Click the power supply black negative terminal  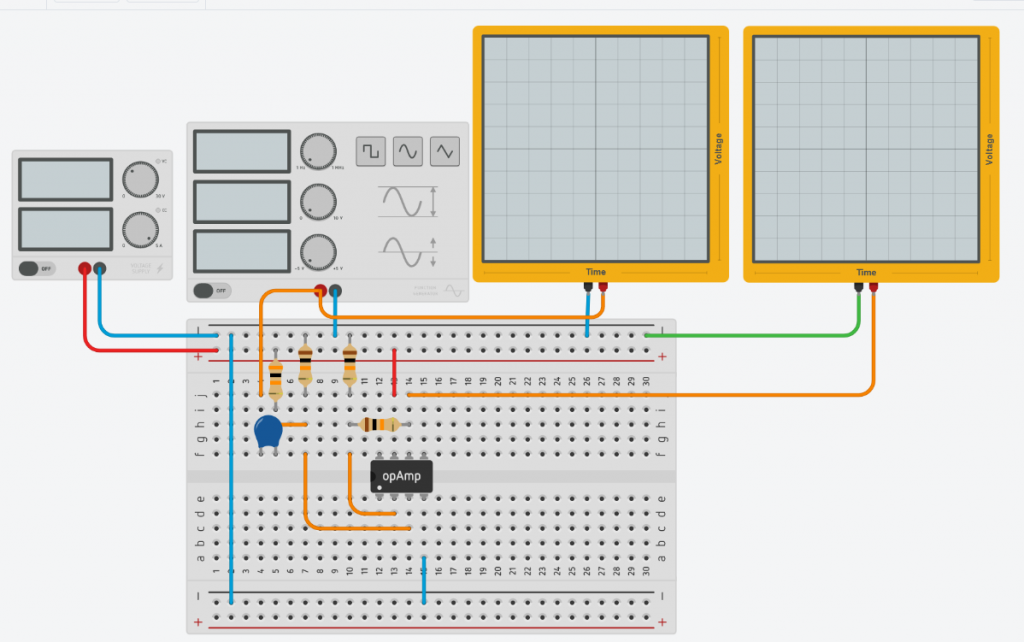(99, 268)
